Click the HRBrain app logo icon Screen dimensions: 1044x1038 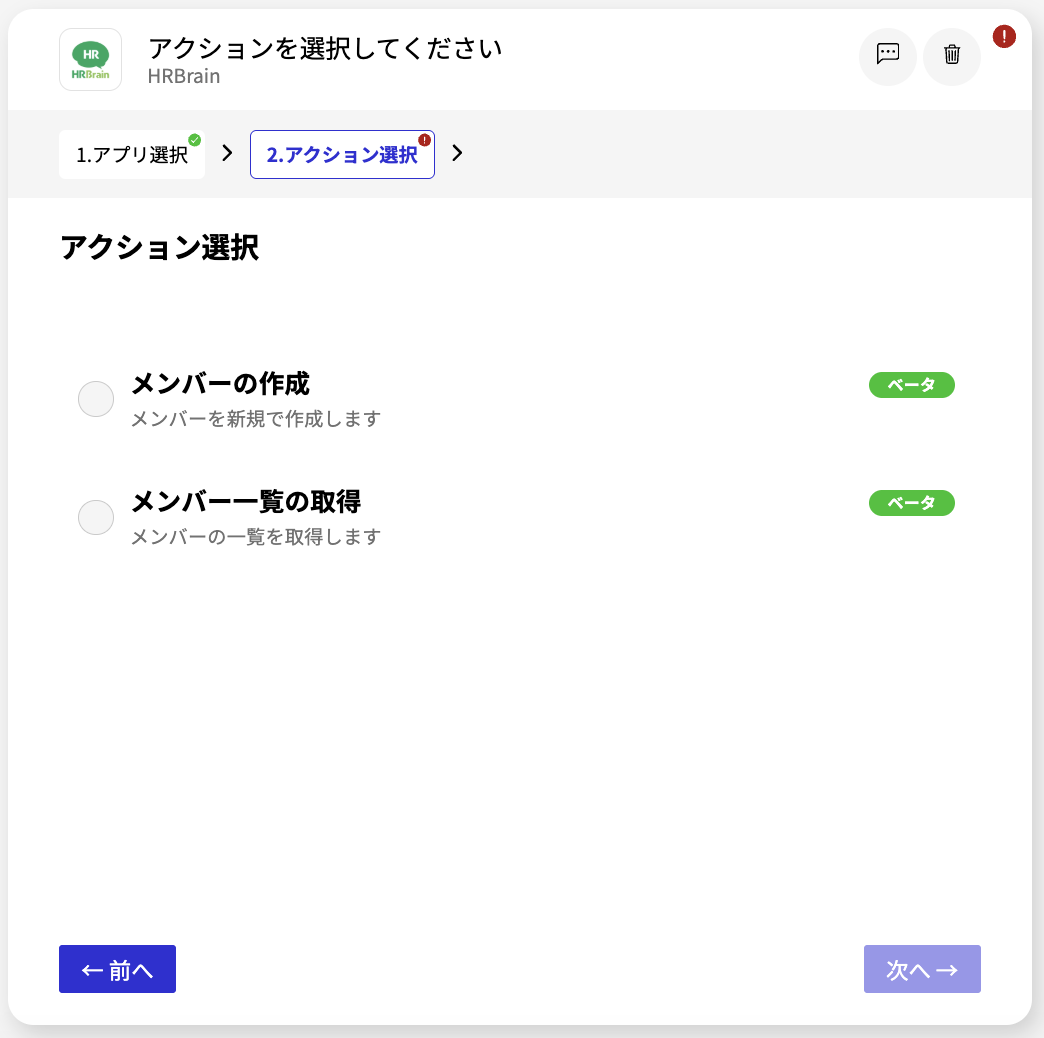click(91, 59)
